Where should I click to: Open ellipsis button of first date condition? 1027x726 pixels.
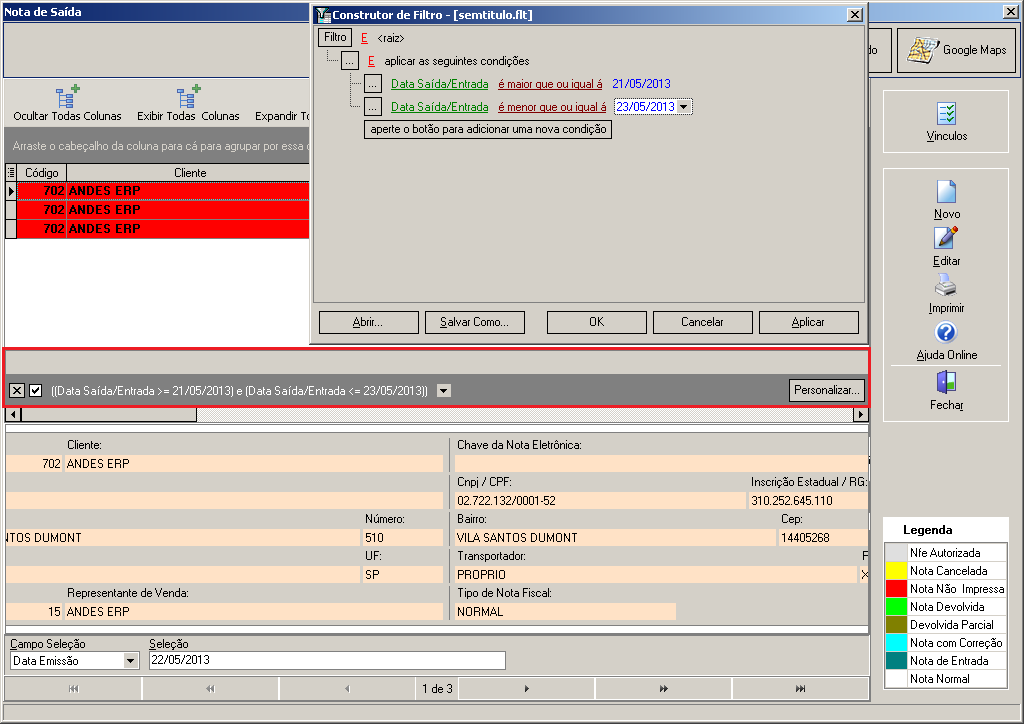tap(373, 84)
